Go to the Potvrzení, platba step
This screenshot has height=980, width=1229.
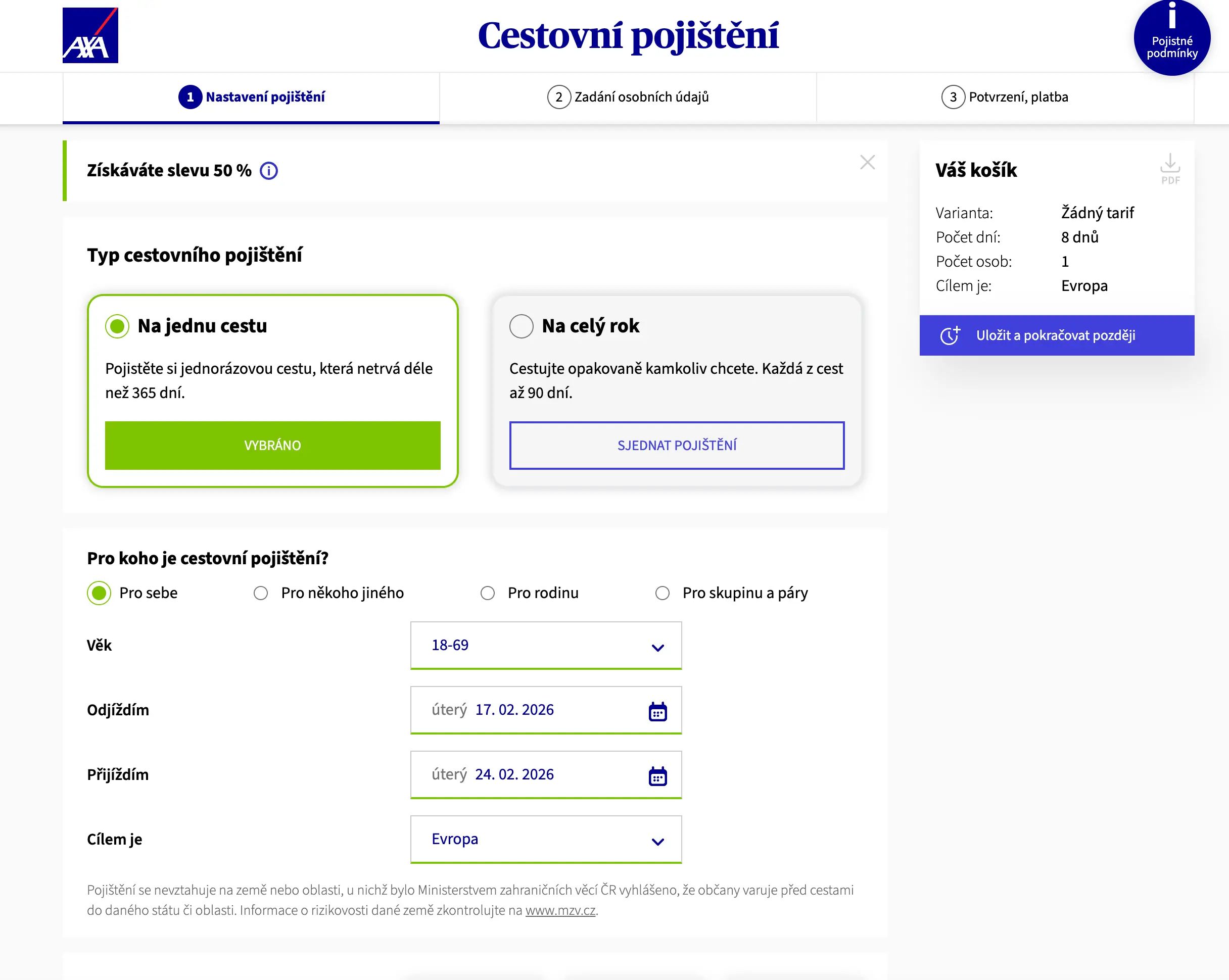tap(1005, 97)
